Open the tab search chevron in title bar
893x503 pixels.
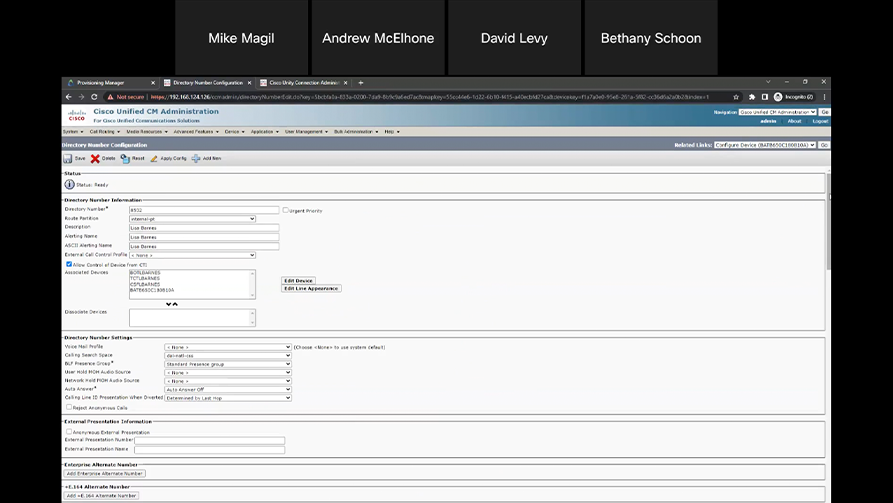coord(768,82)
